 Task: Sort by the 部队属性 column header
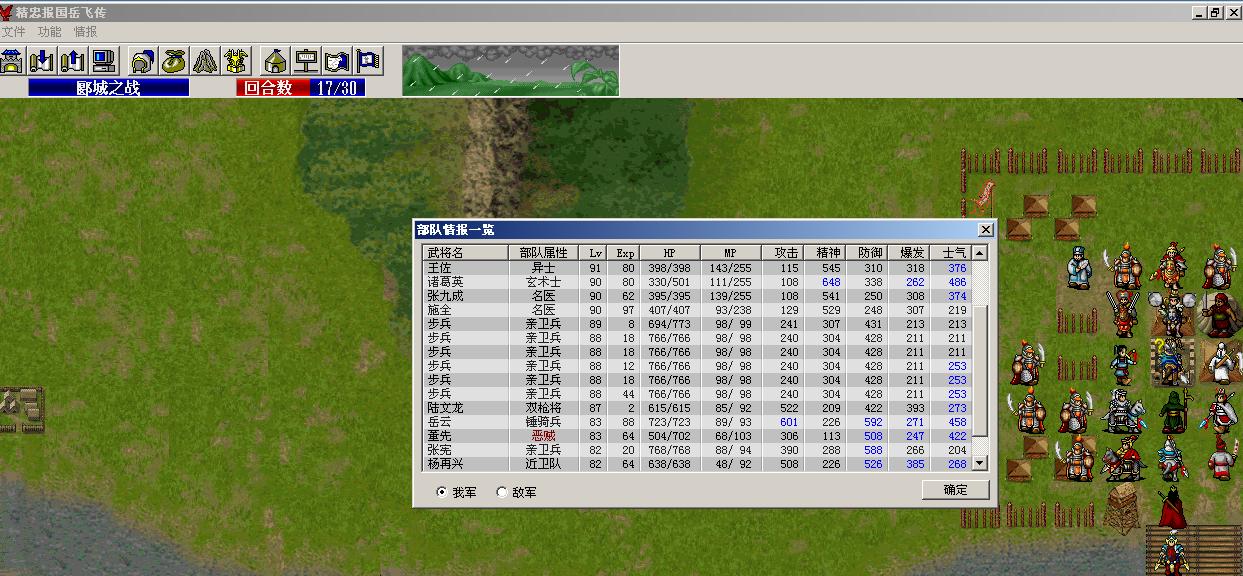544,253
